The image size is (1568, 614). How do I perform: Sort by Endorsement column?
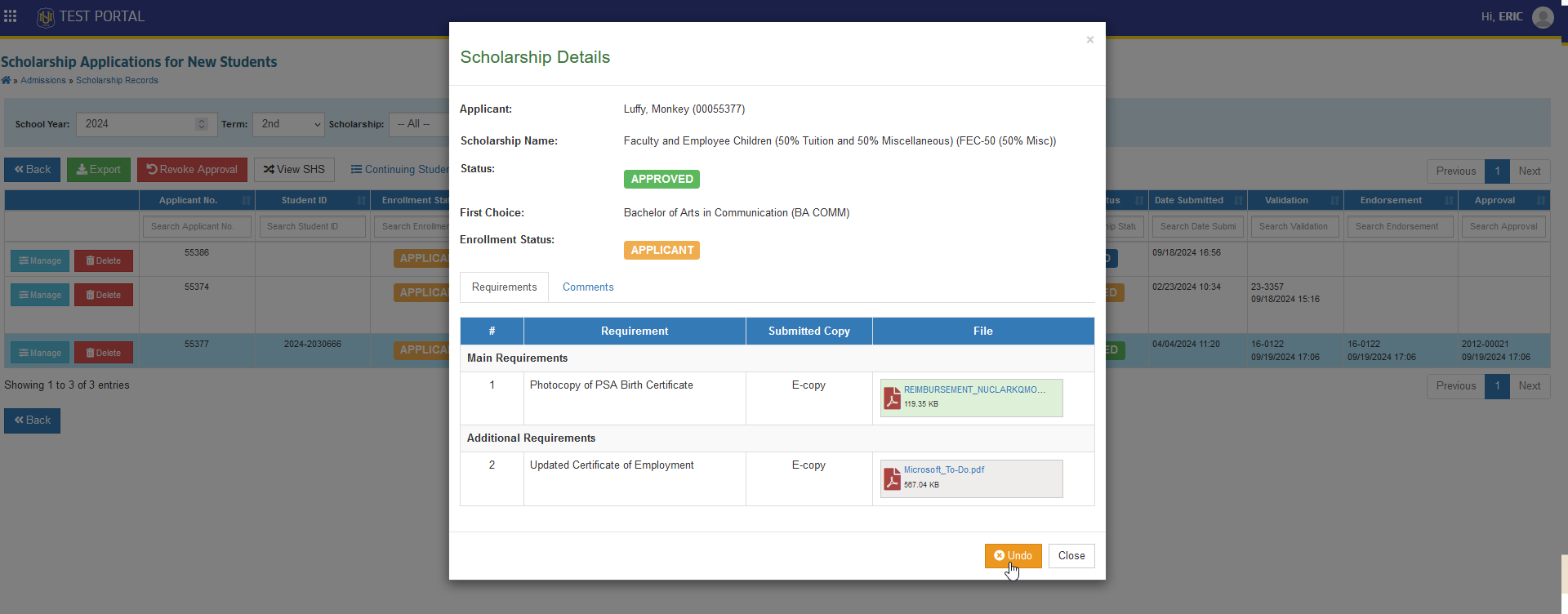1401,200
